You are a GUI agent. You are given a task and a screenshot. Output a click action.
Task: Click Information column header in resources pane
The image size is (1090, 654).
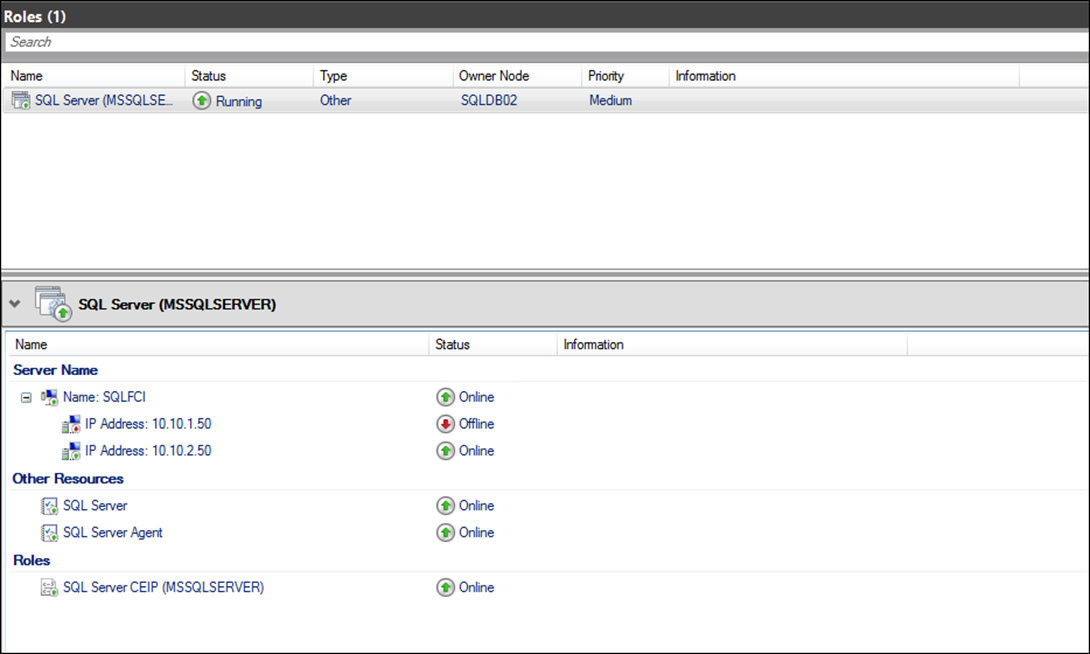pyautogui.click(x=732, y=345)
